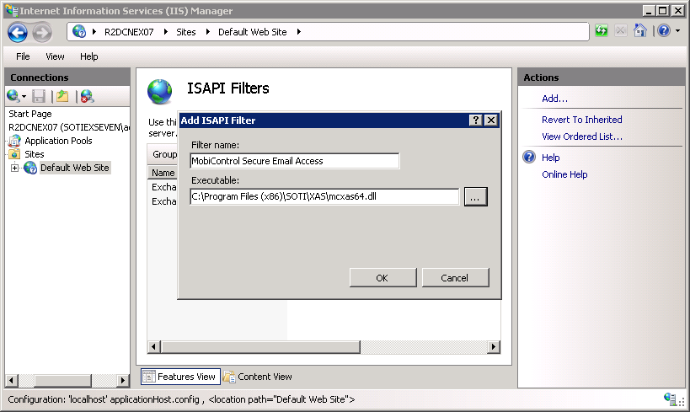Viewport: 690px width, 412px height.
Task: Click the IIS Manager title bar app icon
Action: (12, 10)
